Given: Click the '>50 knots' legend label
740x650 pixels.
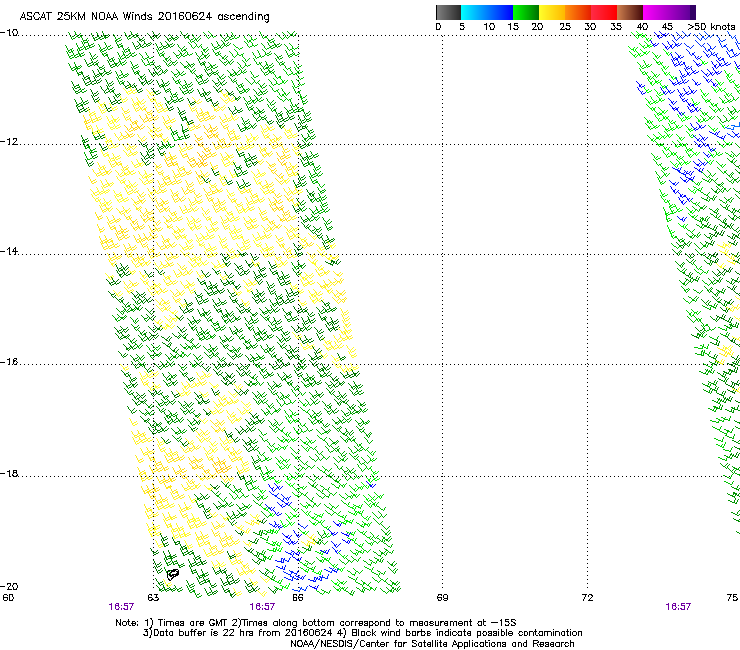Looking at the screenshot, I should click(x=711, y=27).
